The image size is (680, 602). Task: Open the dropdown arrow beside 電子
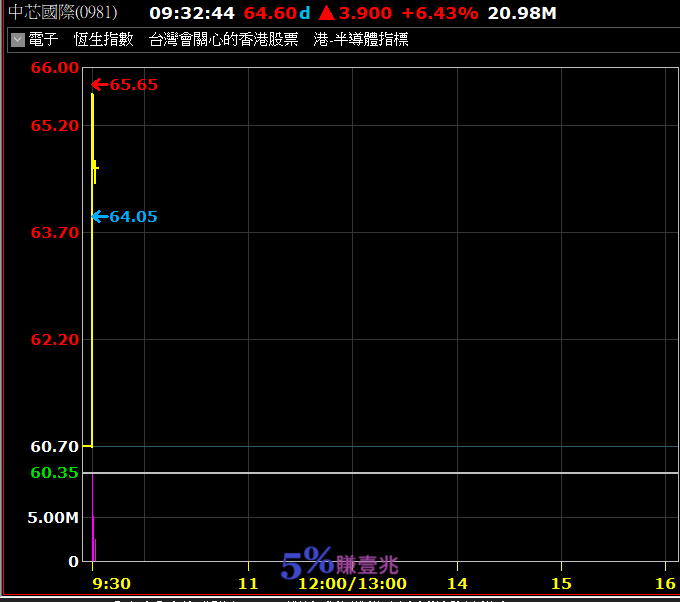pyautogui.click(x=18, y=40)
